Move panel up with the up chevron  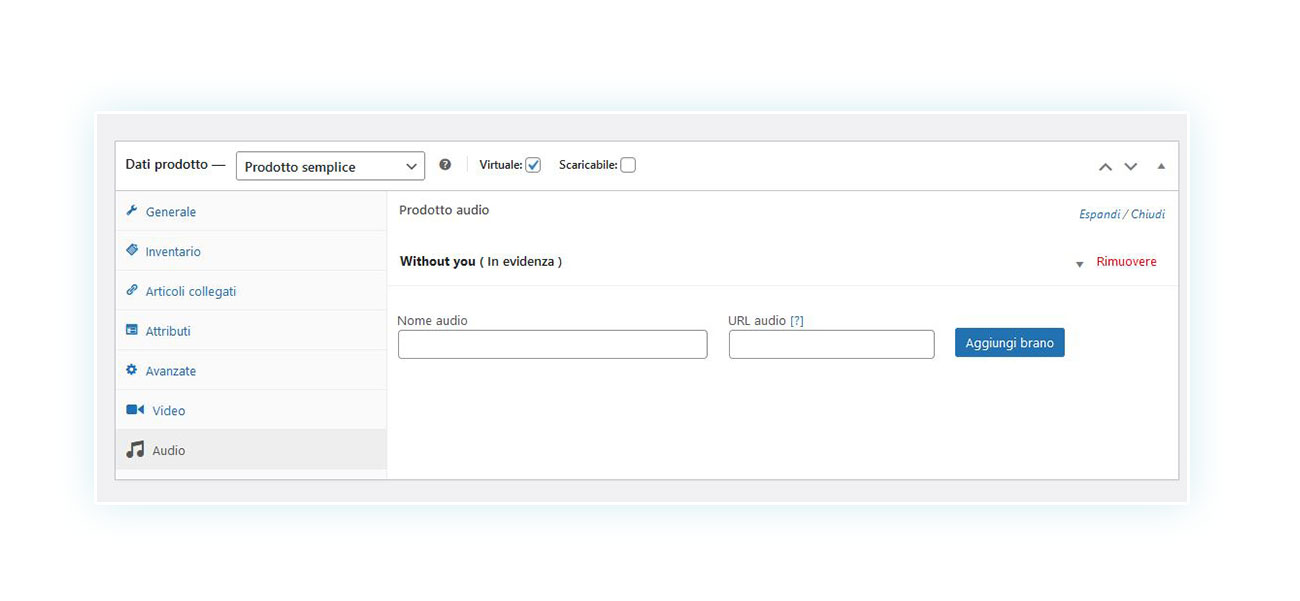point(1105,167)
